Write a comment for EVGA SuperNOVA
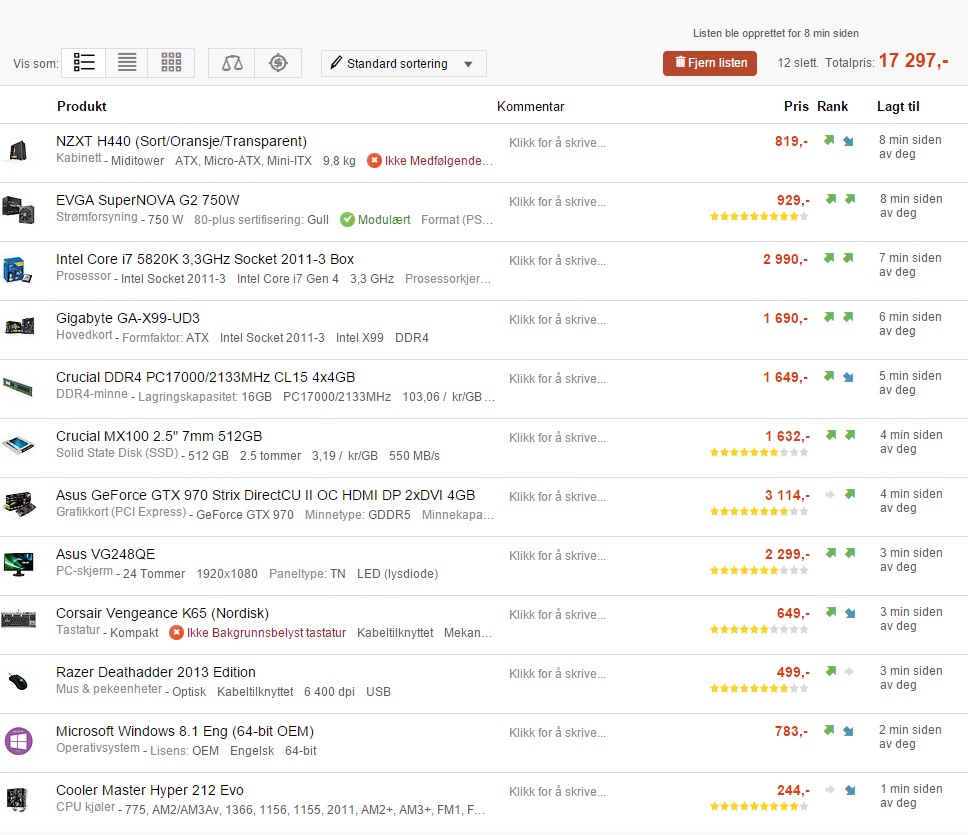 tap(557, 202)
